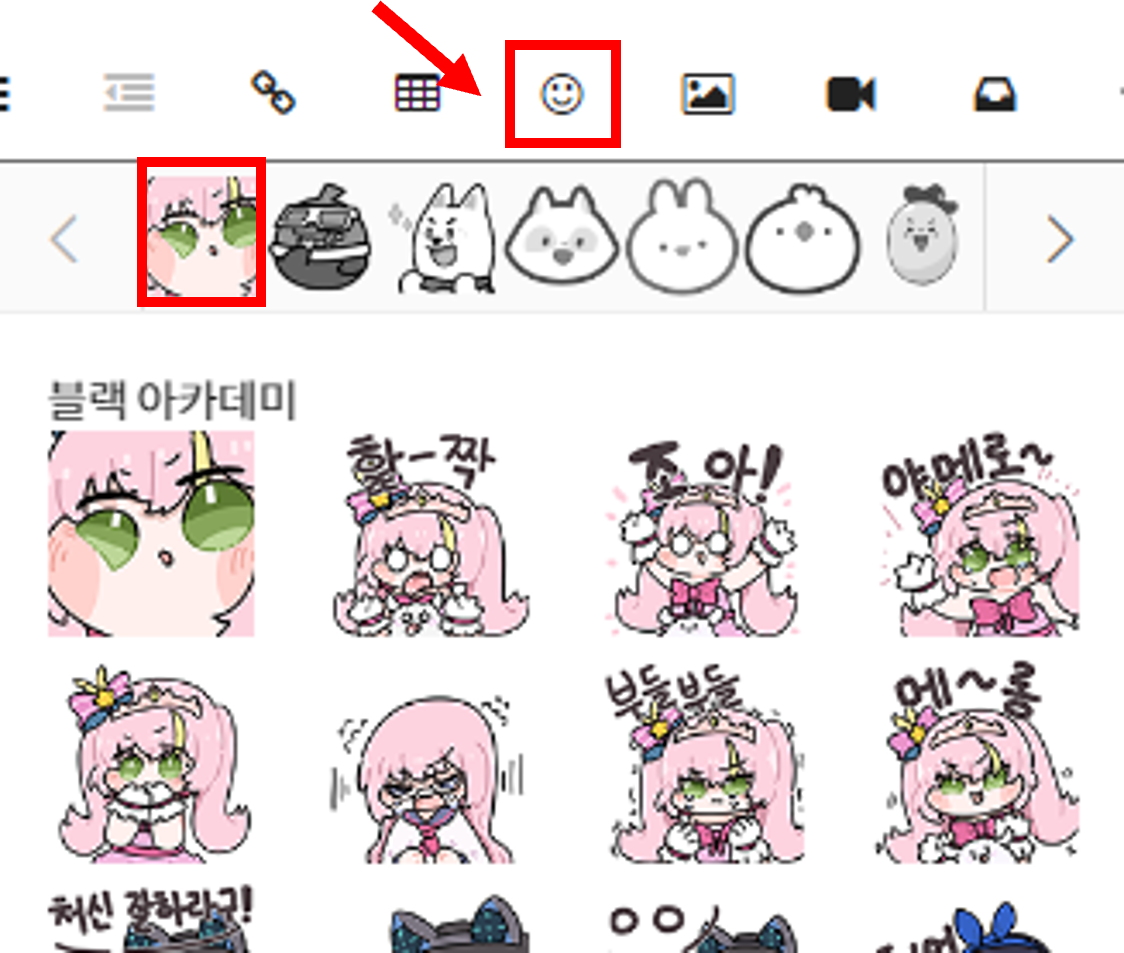Click the outdent icon in the toolbar
This screenshot has width=1124, height=953.
[129, 95]
